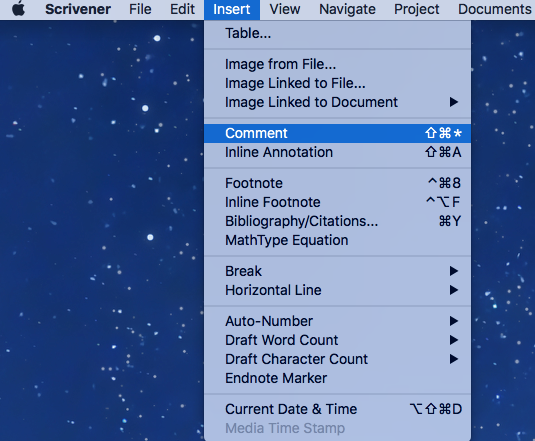Insert a MathType Equation
Screen dimensions: 535x441
tap(337, 240)
